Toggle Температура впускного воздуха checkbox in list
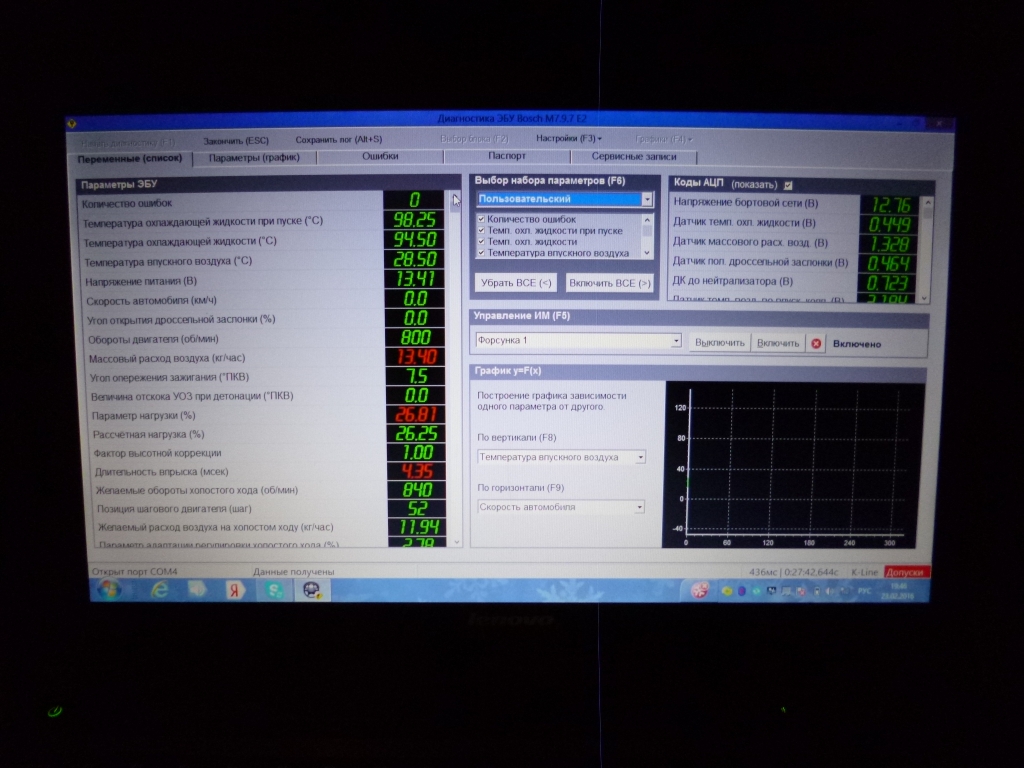1024x768 pixels. pyautogui.click(x=481, y=253)
